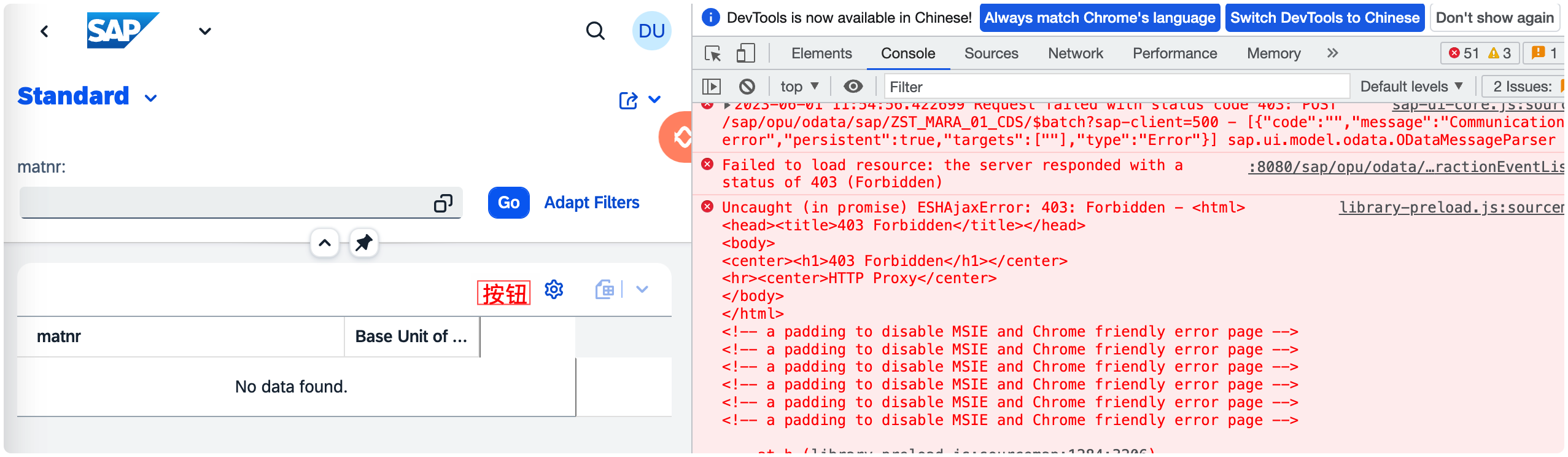Click the export to spreadsheet icon

pos(605,289)
